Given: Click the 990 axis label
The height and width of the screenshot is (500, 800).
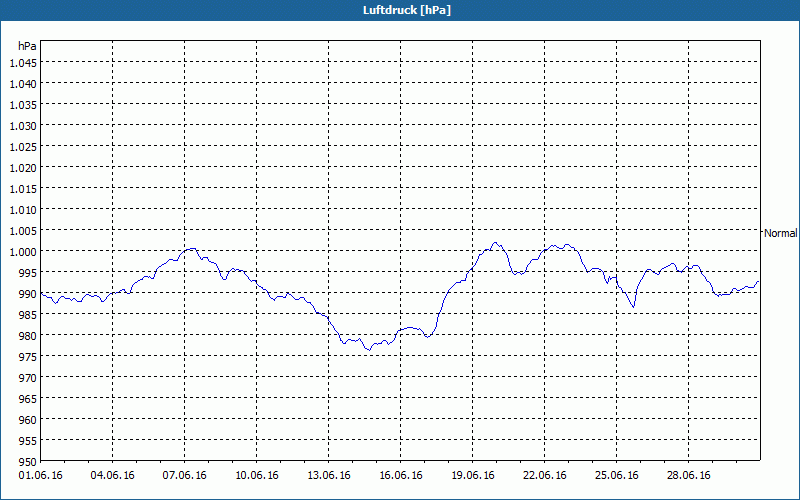Looking at the screenshot, I should tap(28, 294).
